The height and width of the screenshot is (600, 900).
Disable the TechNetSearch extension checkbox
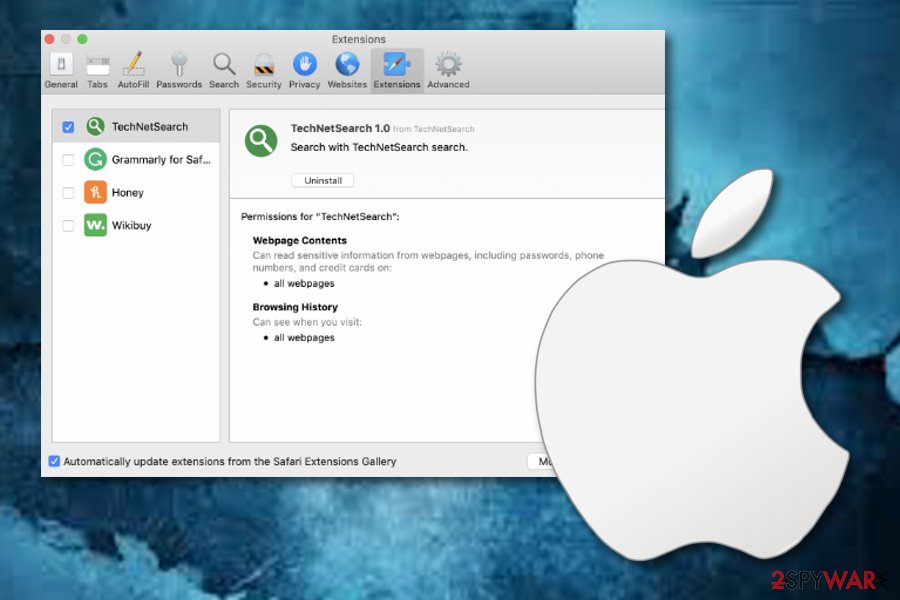pyautogui.click(x=68, y=127)
